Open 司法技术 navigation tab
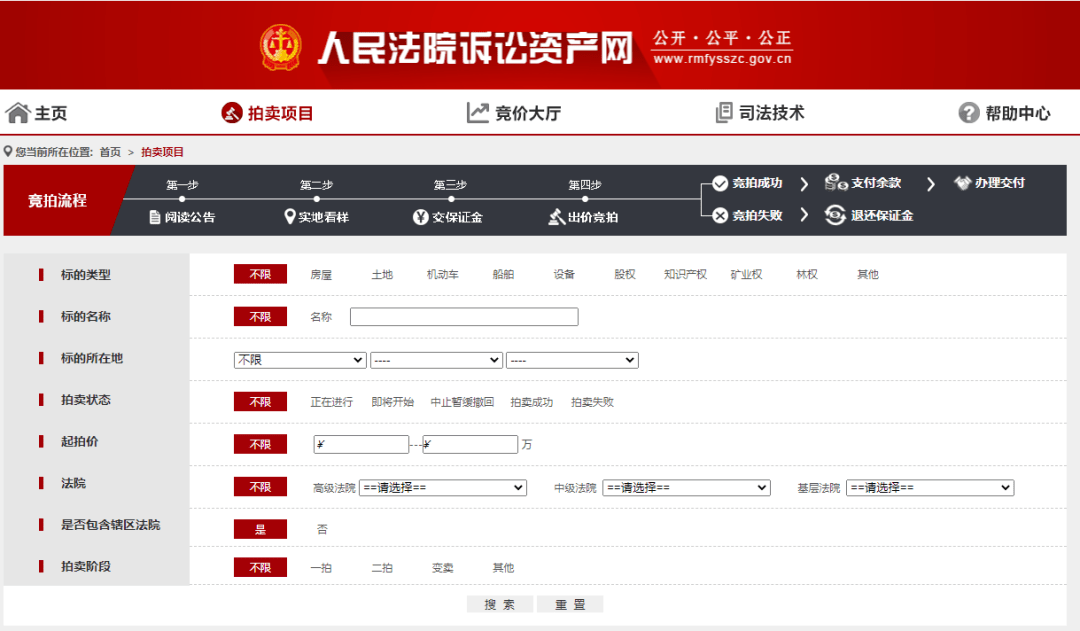This screenshot has width=1080, height=631. (x=771, y=113)
